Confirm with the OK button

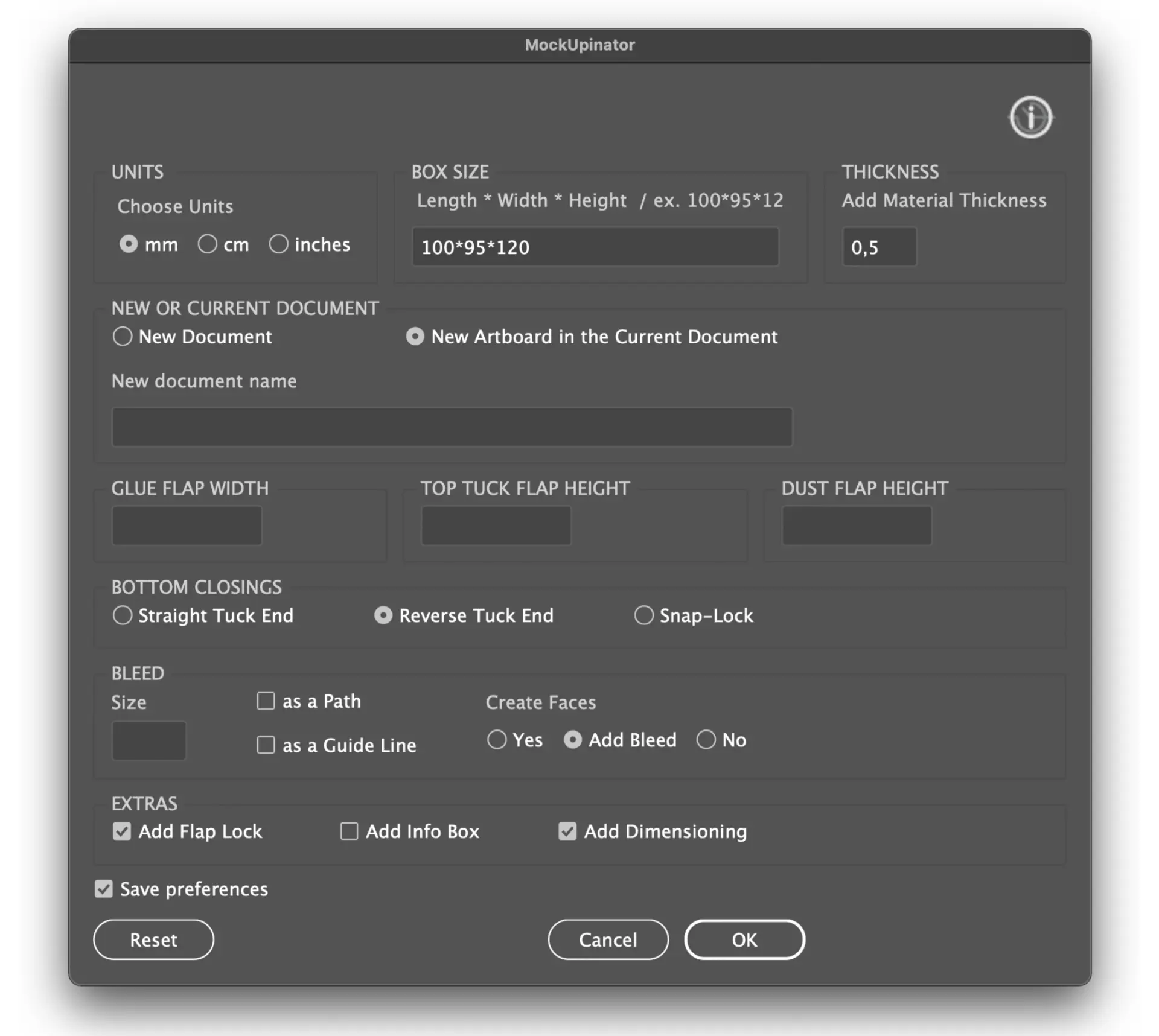[x=744, y=939]
